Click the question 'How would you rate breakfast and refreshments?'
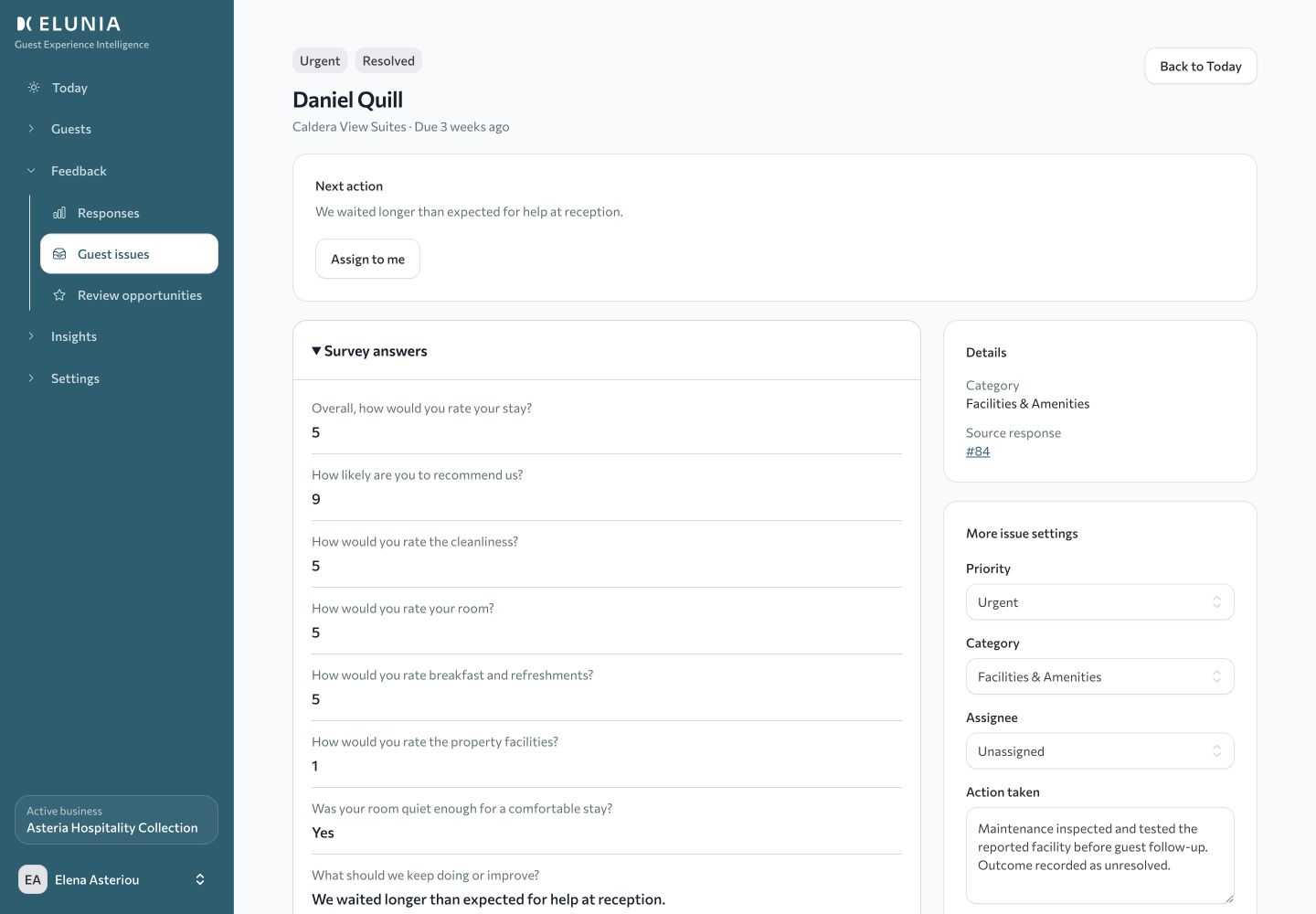The width and height of the screenshot is (1316, 914). coord(452,675)
